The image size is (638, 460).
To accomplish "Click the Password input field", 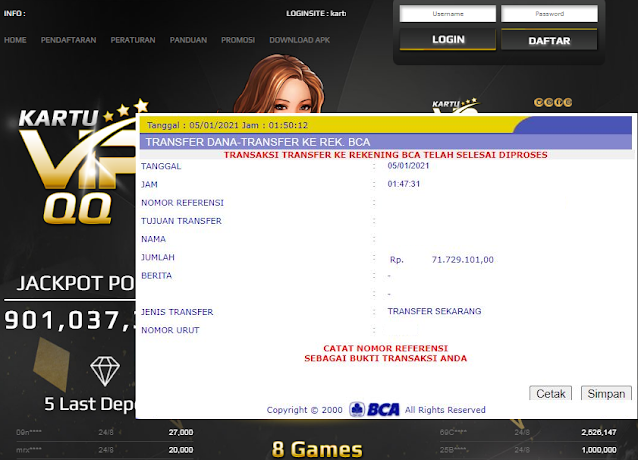I will (x=549, y=14).
